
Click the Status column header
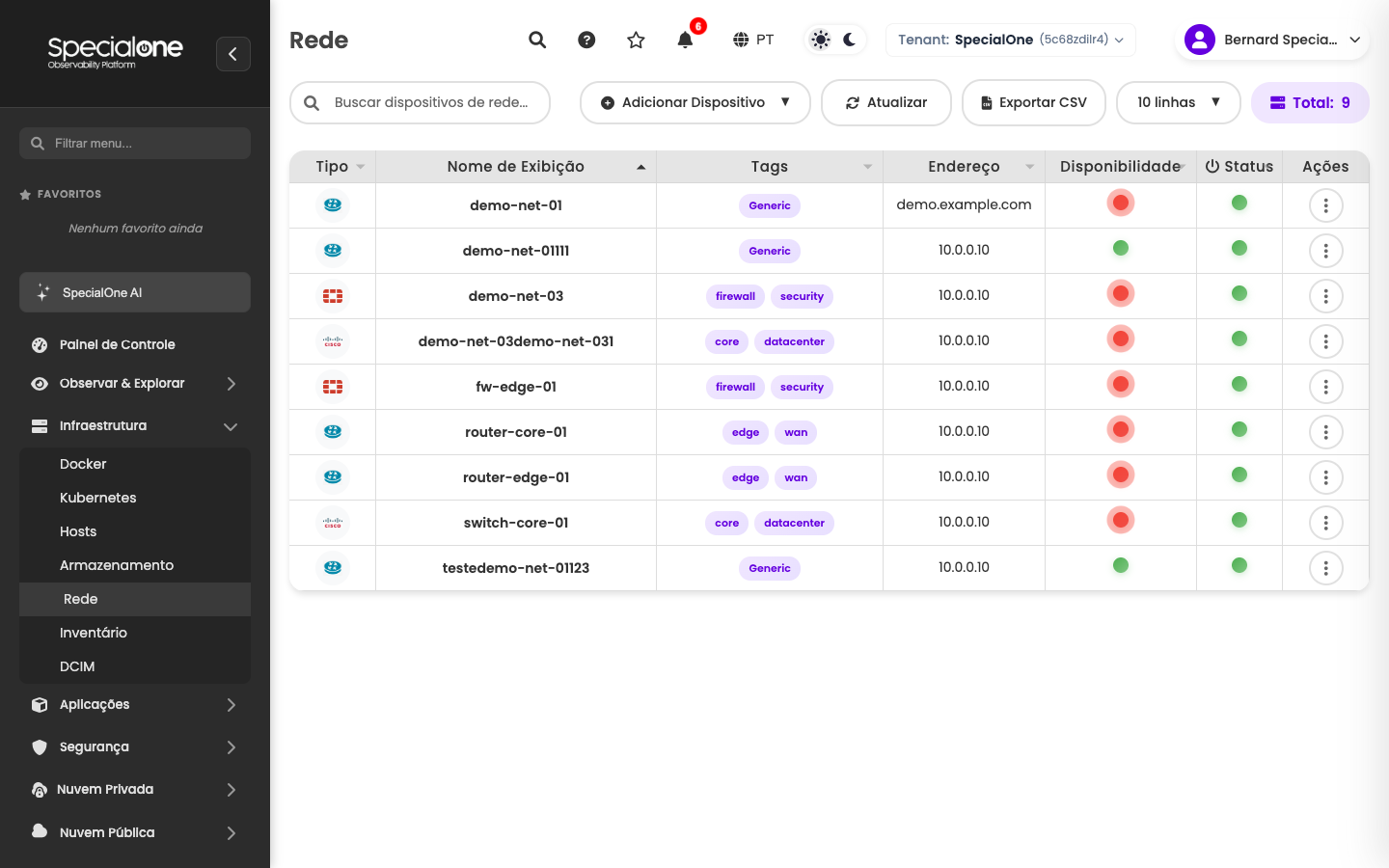pyautogui.click(x=1239, y=167)
